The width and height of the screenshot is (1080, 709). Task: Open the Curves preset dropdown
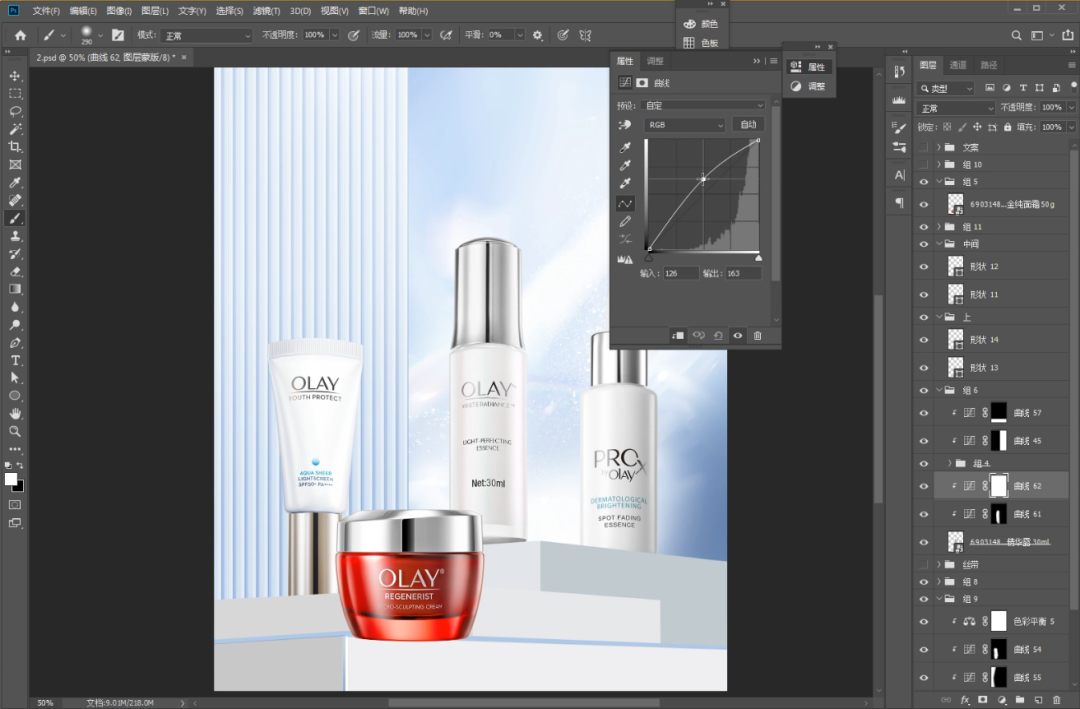tap(703, 105)
